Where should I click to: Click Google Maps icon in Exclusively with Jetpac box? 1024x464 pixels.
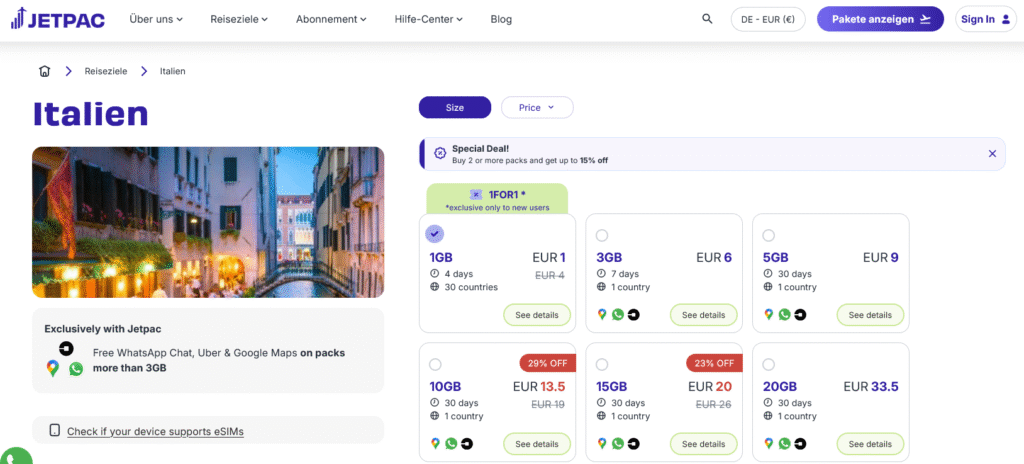53,368
